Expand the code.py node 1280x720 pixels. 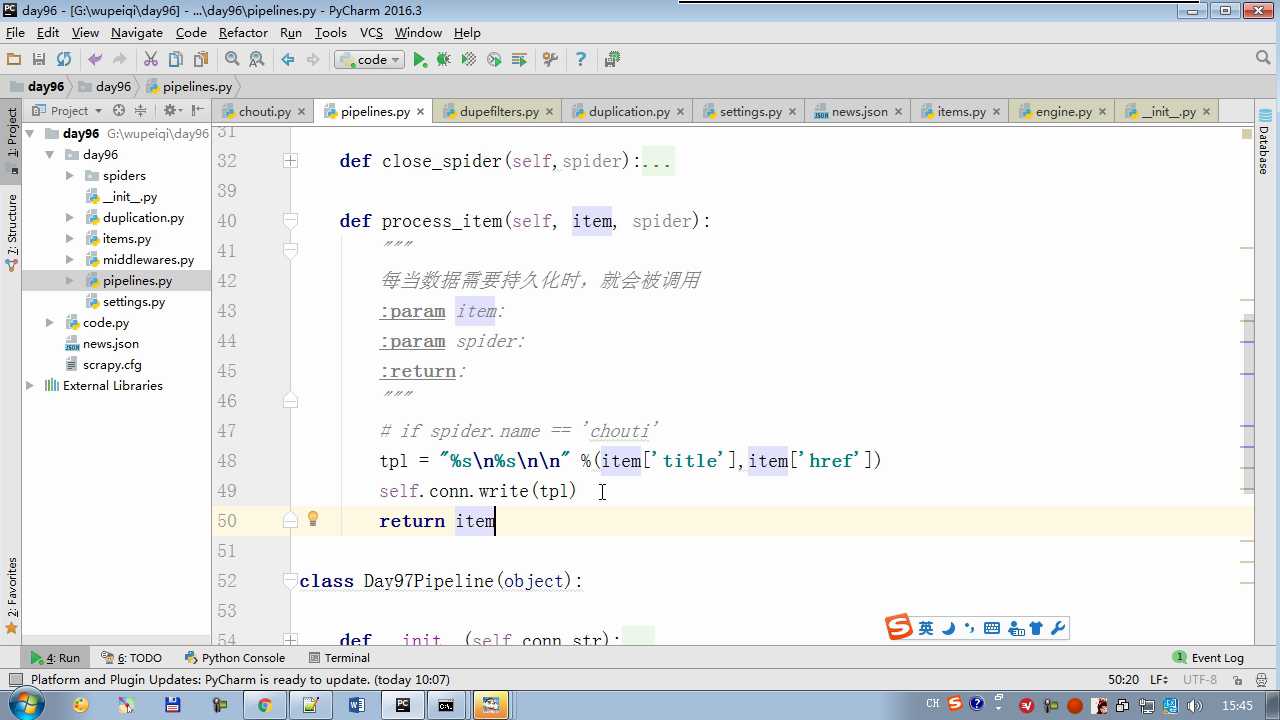[x=50, y=323]
